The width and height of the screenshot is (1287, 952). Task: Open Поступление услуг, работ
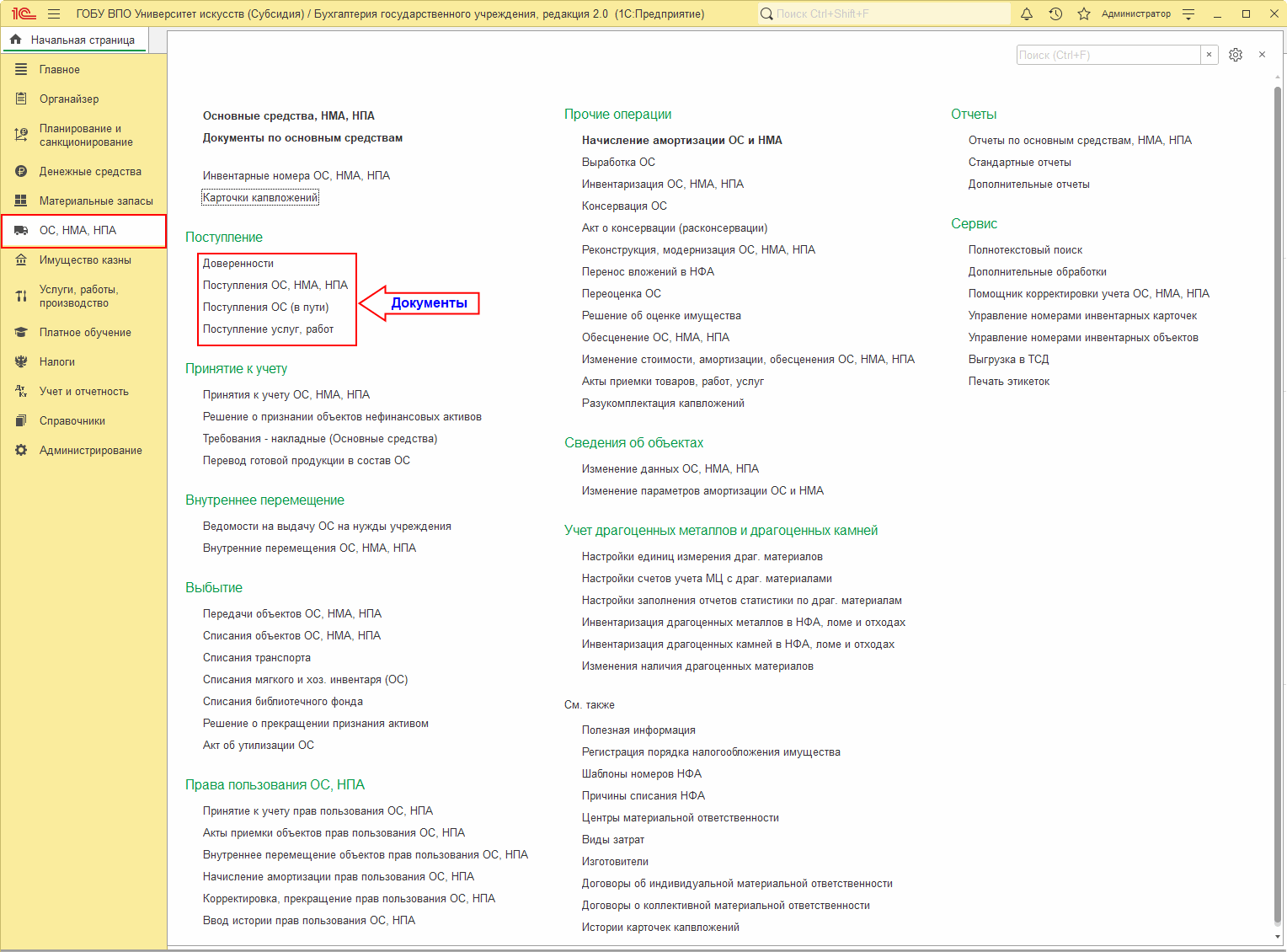(x=269, y=329)
